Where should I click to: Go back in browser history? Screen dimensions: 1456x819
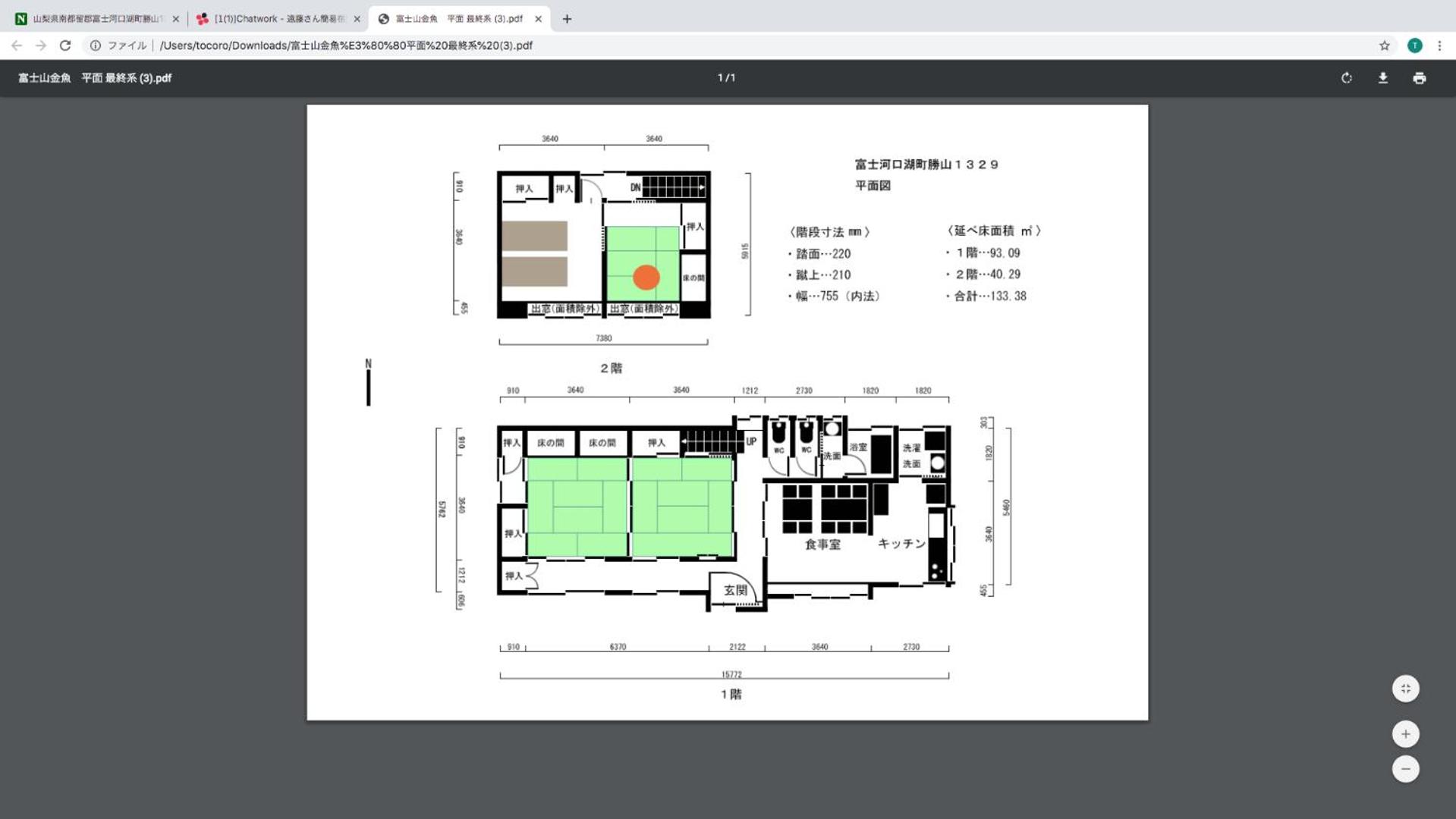(x=17, y=45)
